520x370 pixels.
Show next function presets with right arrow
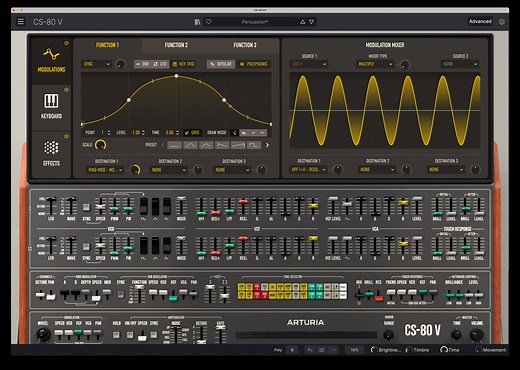click(x=267, y=145)
